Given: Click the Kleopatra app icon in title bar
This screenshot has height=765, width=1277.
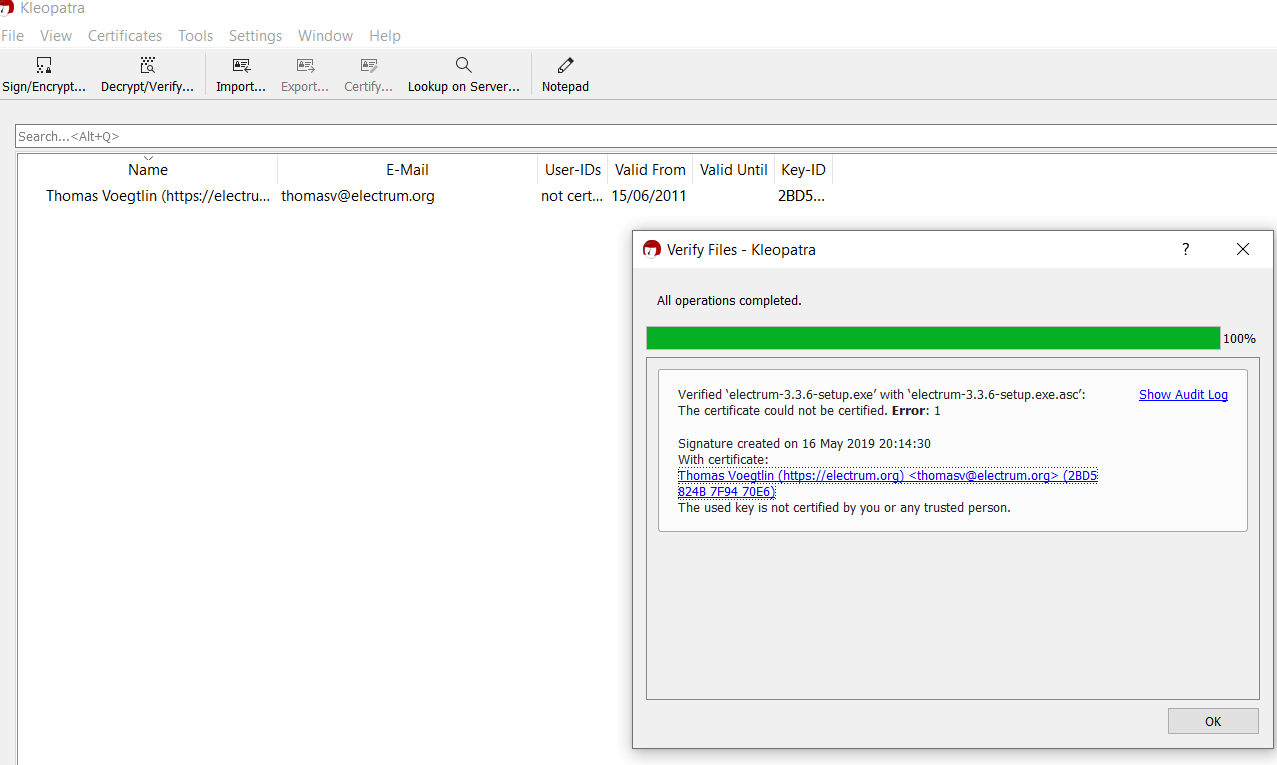Looking at the screenshot, I should [6, 7].
